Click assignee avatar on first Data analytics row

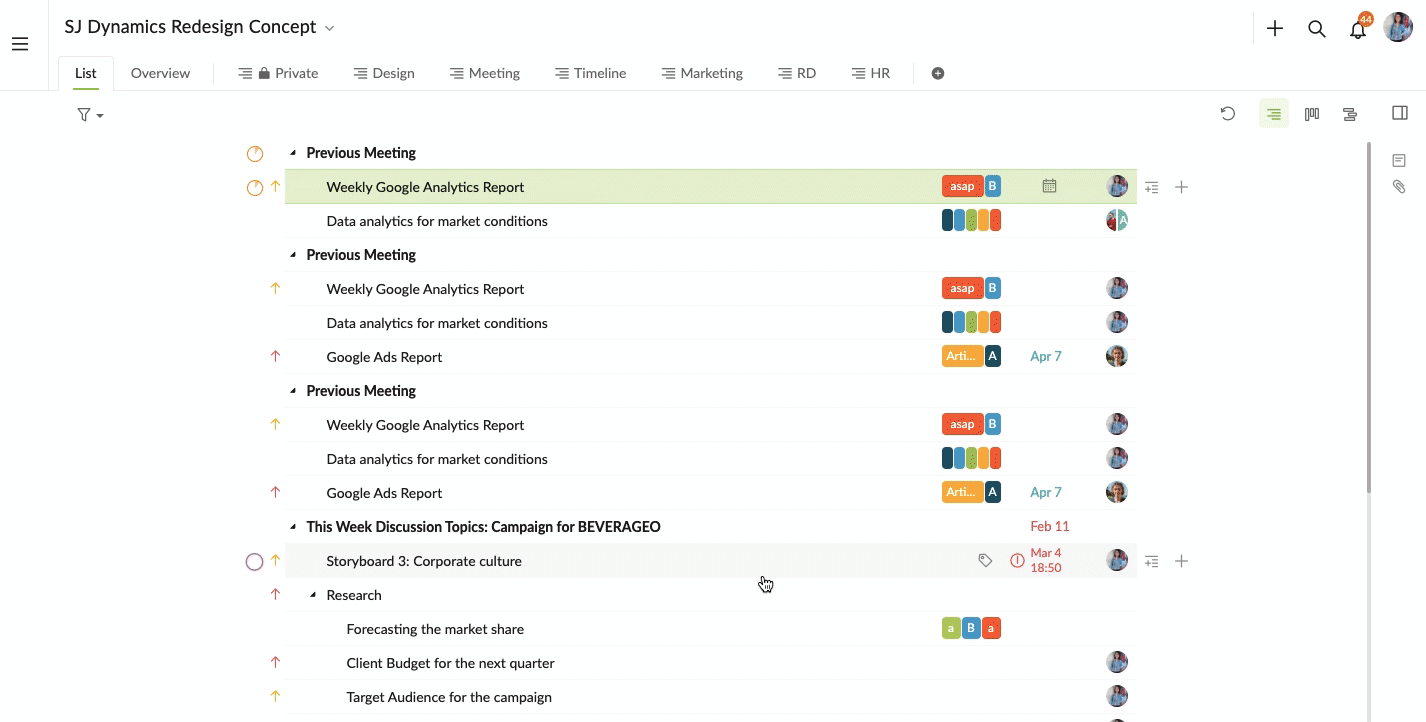click(x=1117, y=221)
